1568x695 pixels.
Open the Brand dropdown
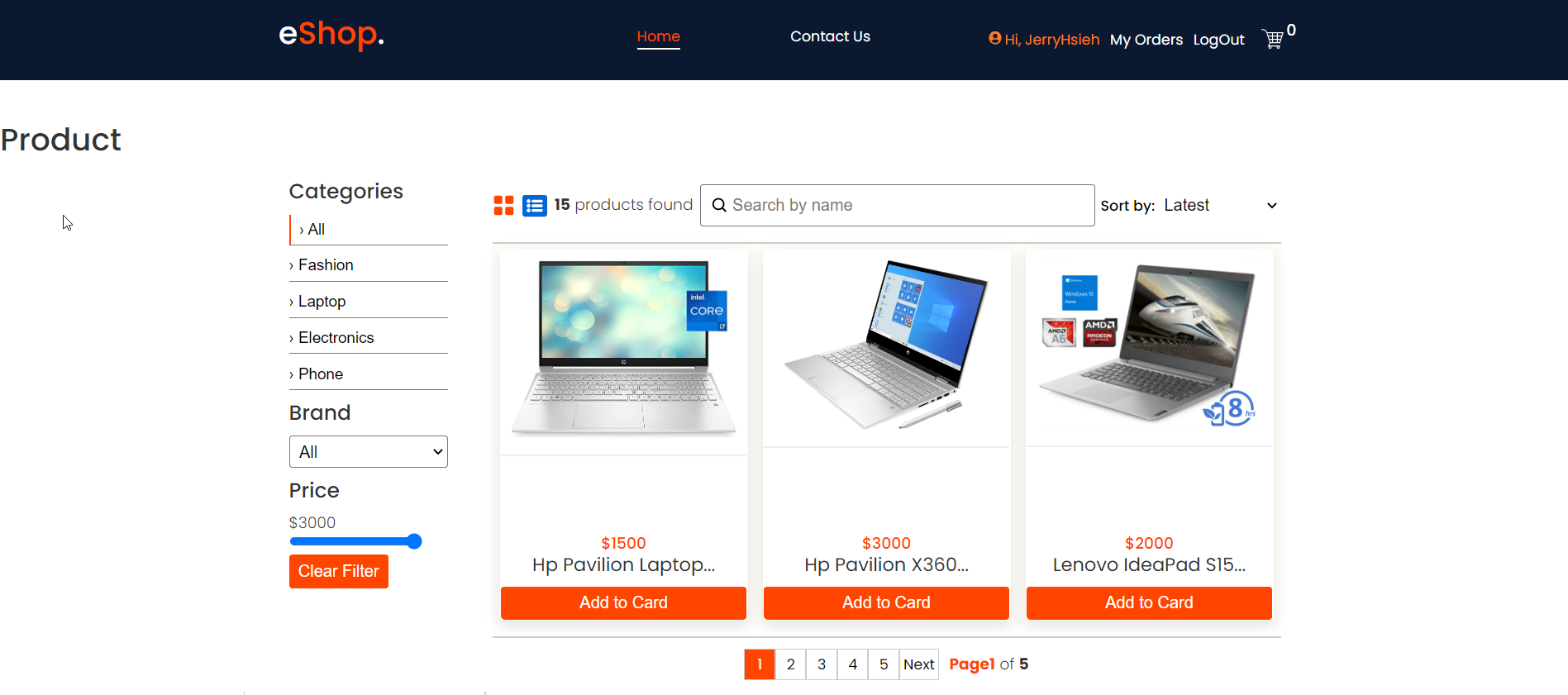(x=369, y=452)
